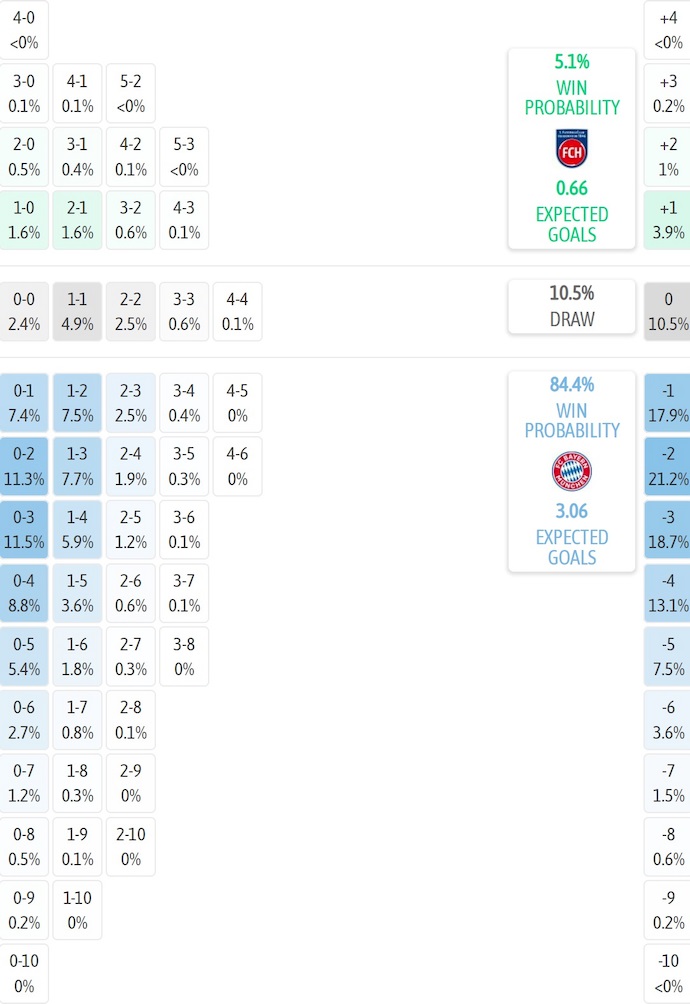The height and width of the screenshot is (1004, 690).
Task: Click the +4 goal margin tile
Action: pyautogui.click(x=668, y=30)
